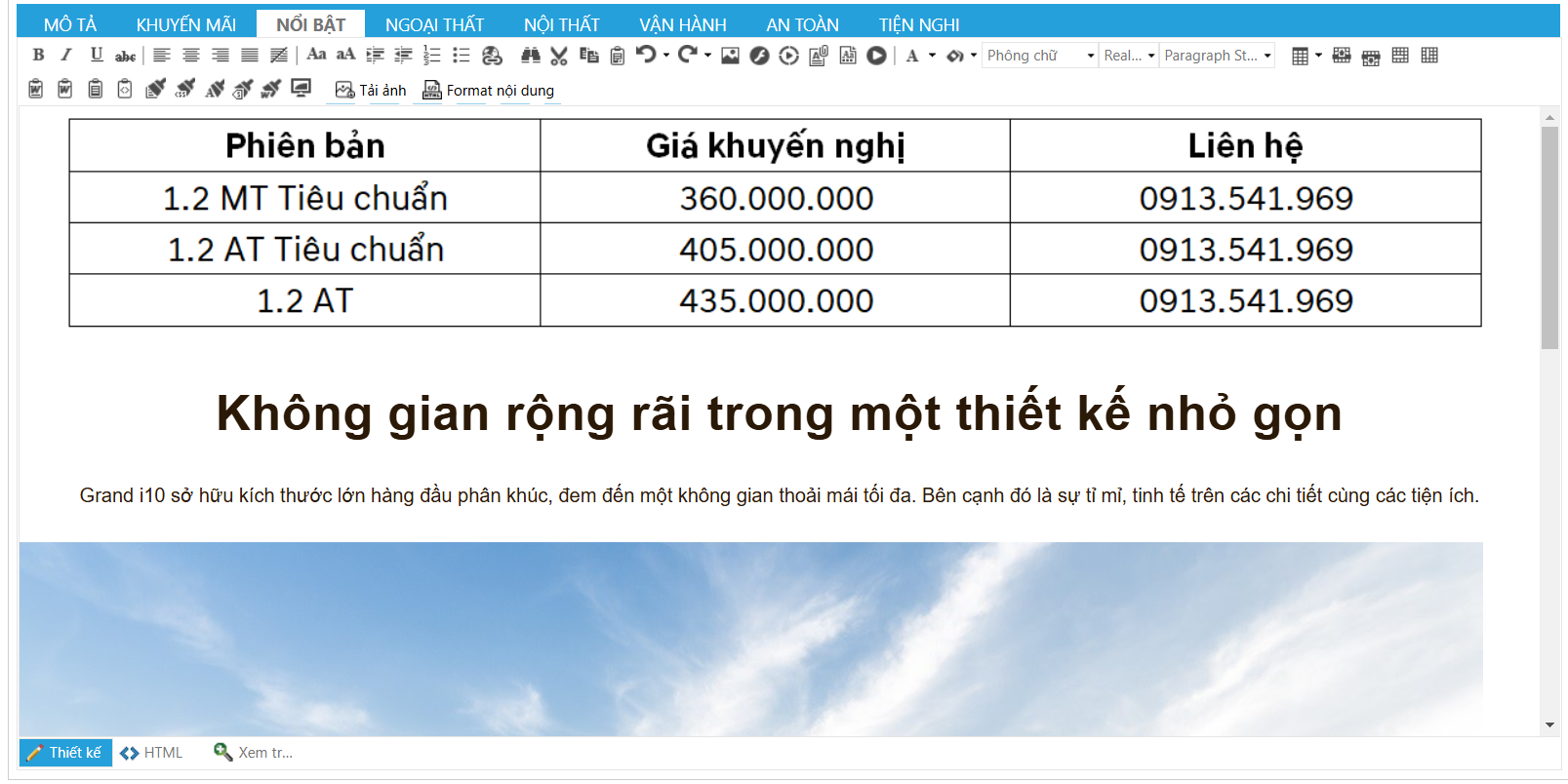Open the background color picker arrow
The image size is (1568, 784).
(x=974, y=56)
